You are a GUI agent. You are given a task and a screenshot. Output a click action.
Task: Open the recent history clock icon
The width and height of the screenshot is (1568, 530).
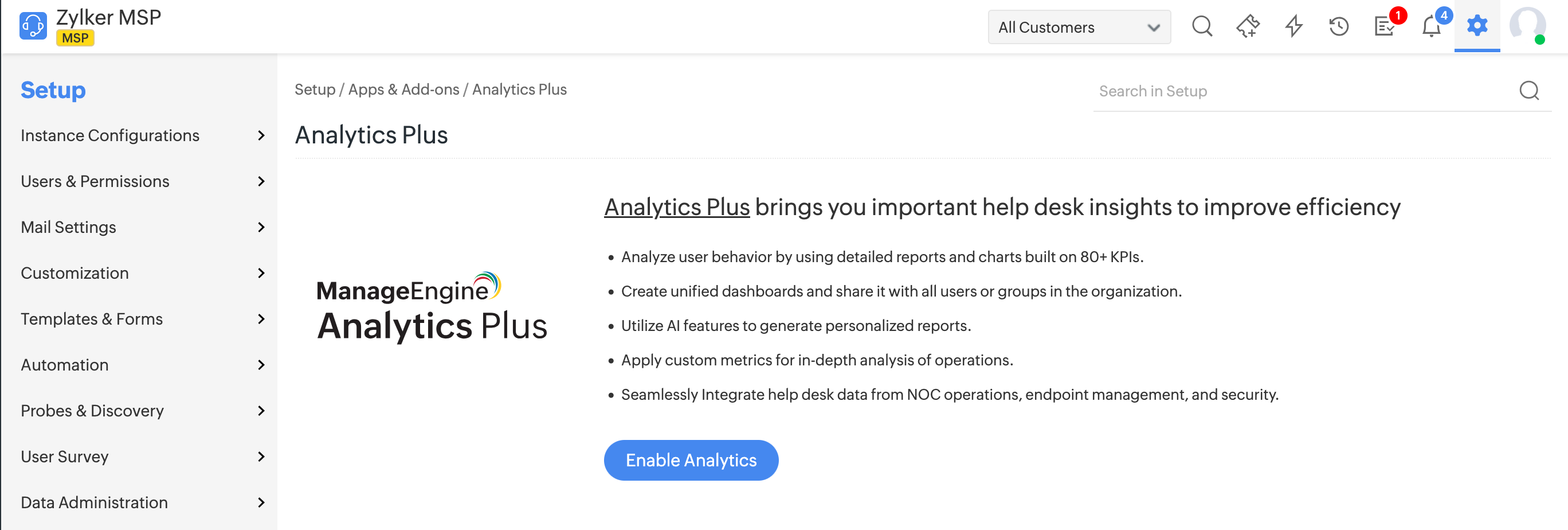point(1339,27)
